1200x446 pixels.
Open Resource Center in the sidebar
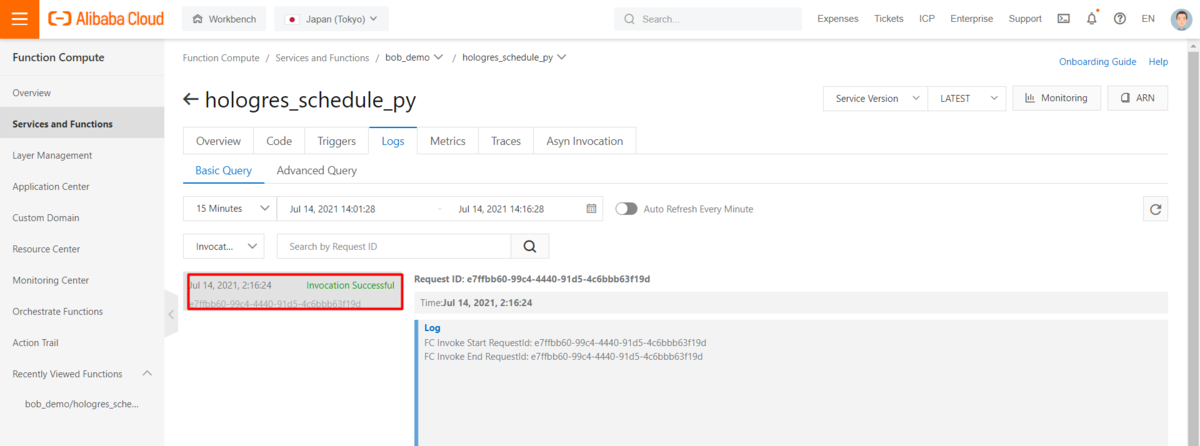coord(82,249)
